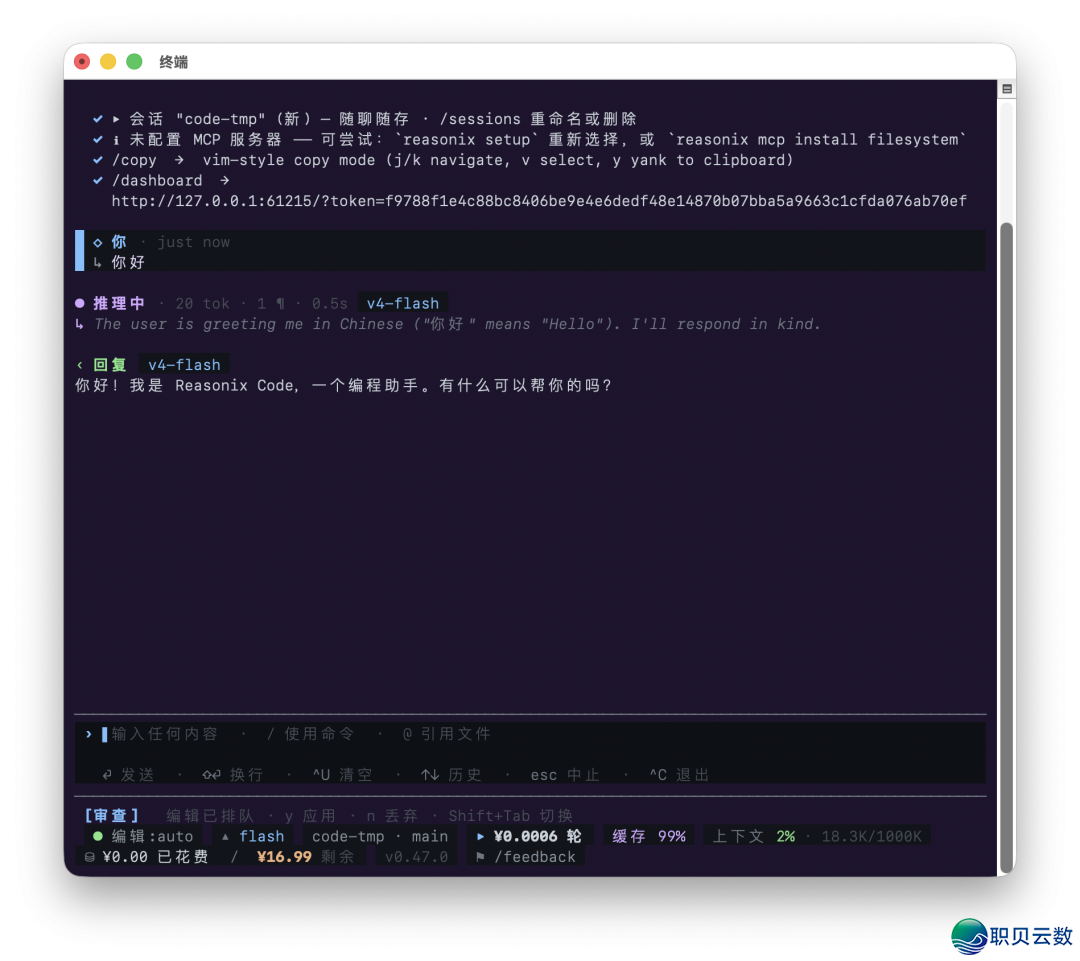The image size is (1080, 961).
Task: Click the terminal scrollbar thumb
Action: [x=1006, y=548]
